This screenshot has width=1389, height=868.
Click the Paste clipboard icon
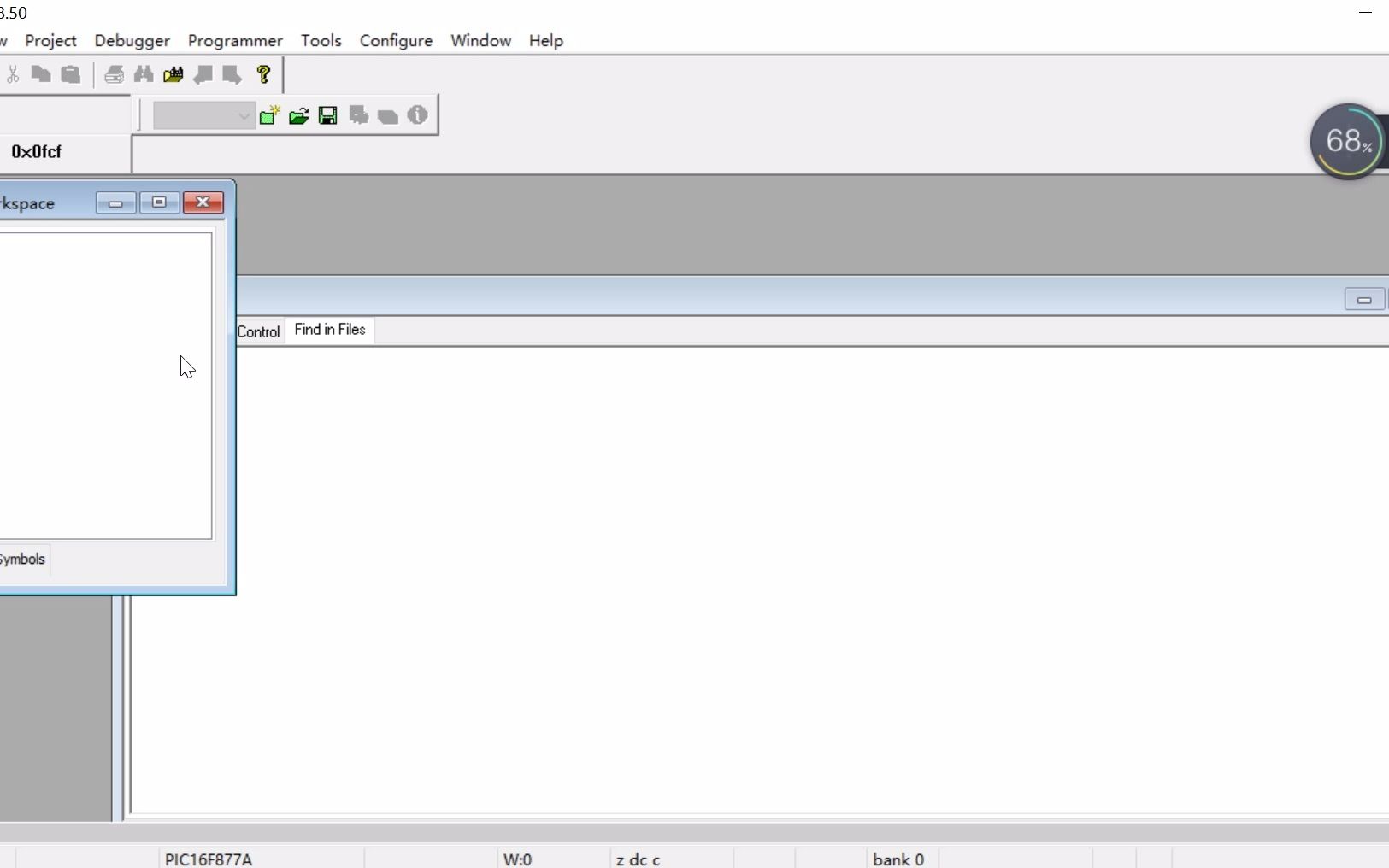[71, 75]
